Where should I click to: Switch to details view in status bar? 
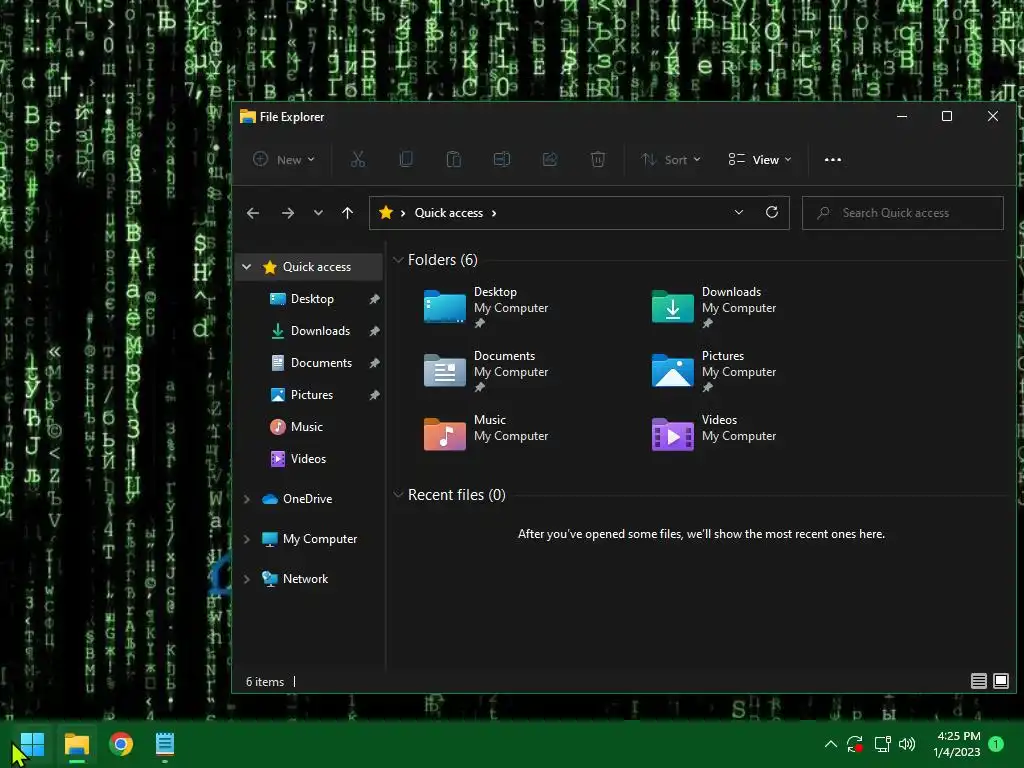[x=978, y=681]
